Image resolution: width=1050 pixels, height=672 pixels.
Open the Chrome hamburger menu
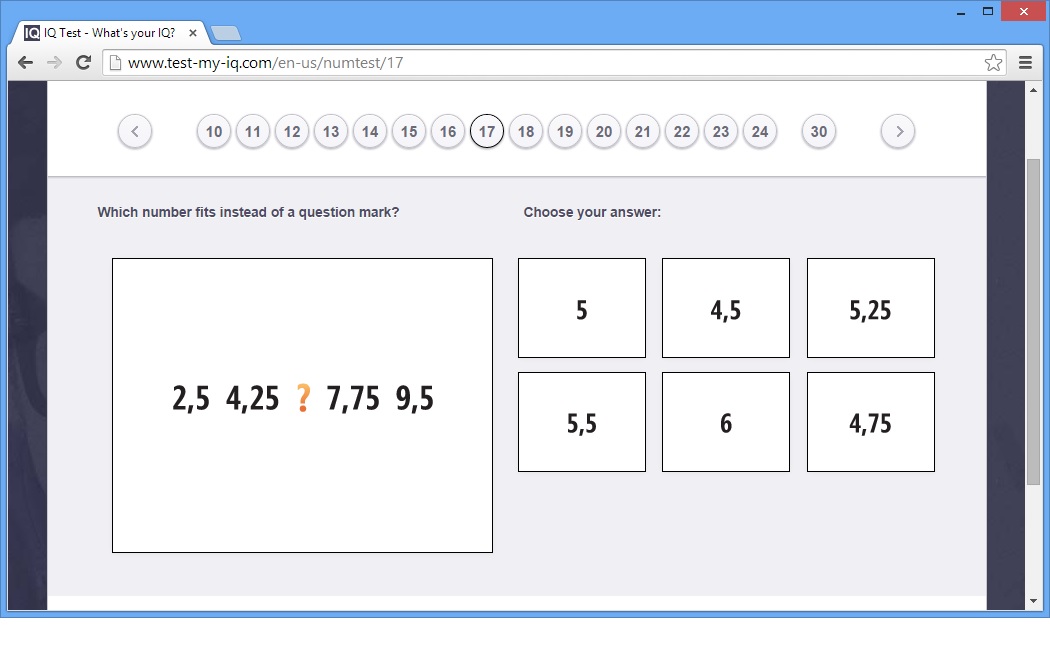pyautogui.click(x=1025, y=63)
